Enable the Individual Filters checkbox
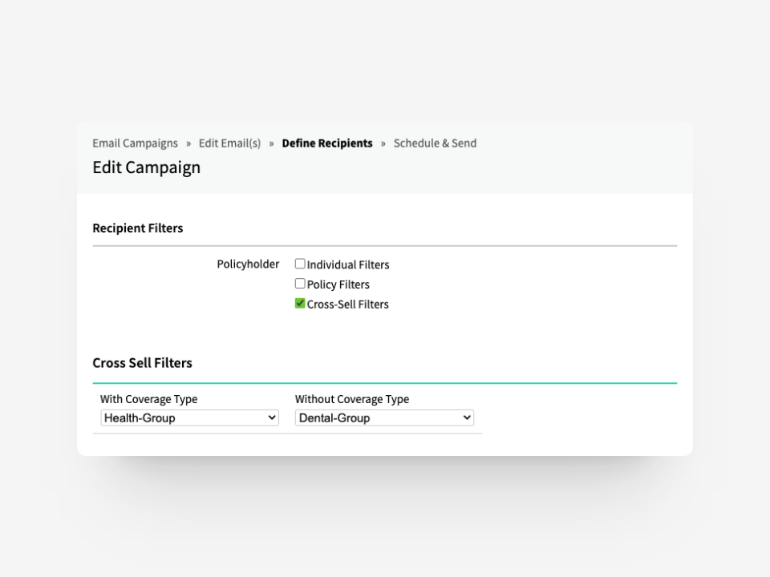This screenshot has width=770, height=577. pyautogui.click(x=300, y=264)
